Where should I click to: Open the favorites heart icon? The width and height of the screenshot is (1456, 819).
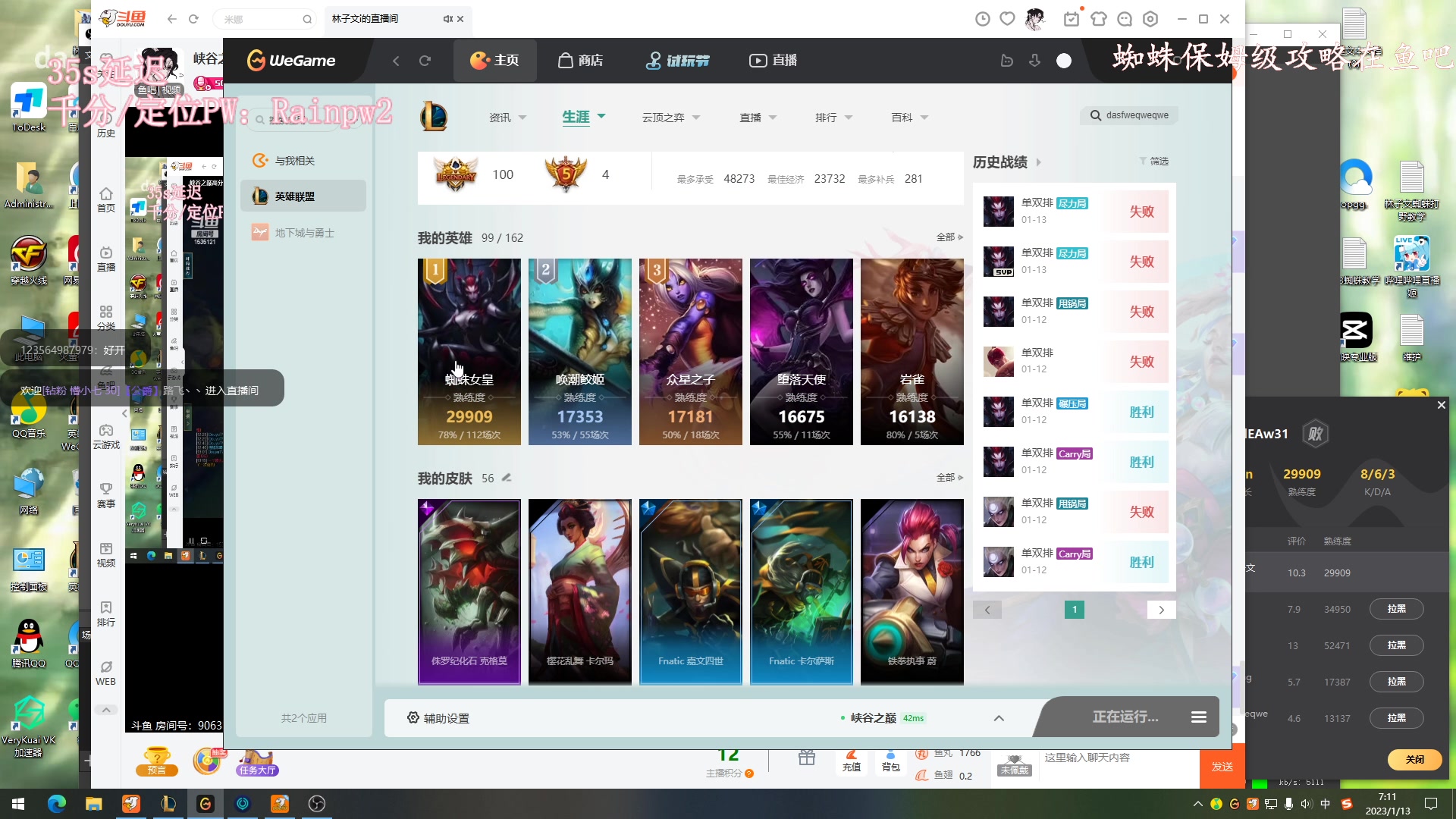click(x=1007, y=19)
